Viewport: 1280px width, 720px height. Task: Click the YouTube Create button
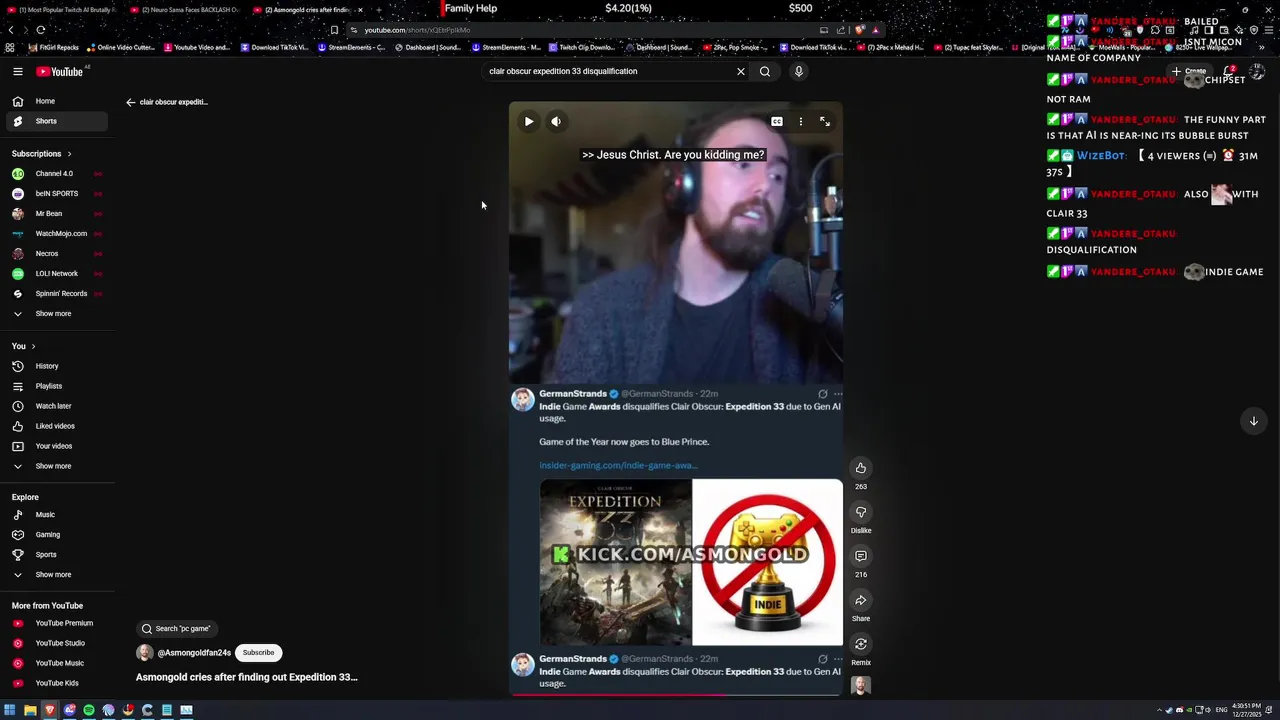[1190, 71]
